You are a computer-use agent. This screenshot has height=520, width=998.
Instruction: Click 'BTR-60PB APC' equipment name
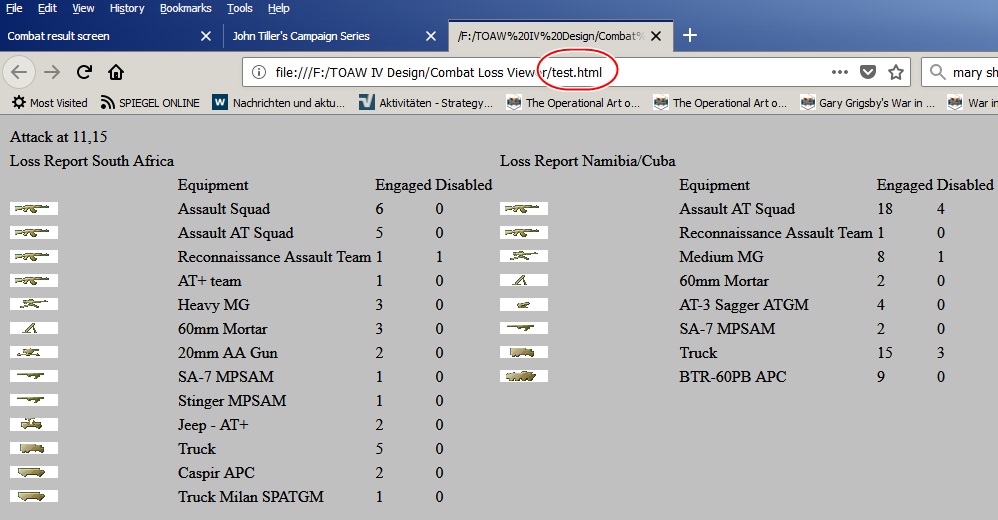click(733, 377)
